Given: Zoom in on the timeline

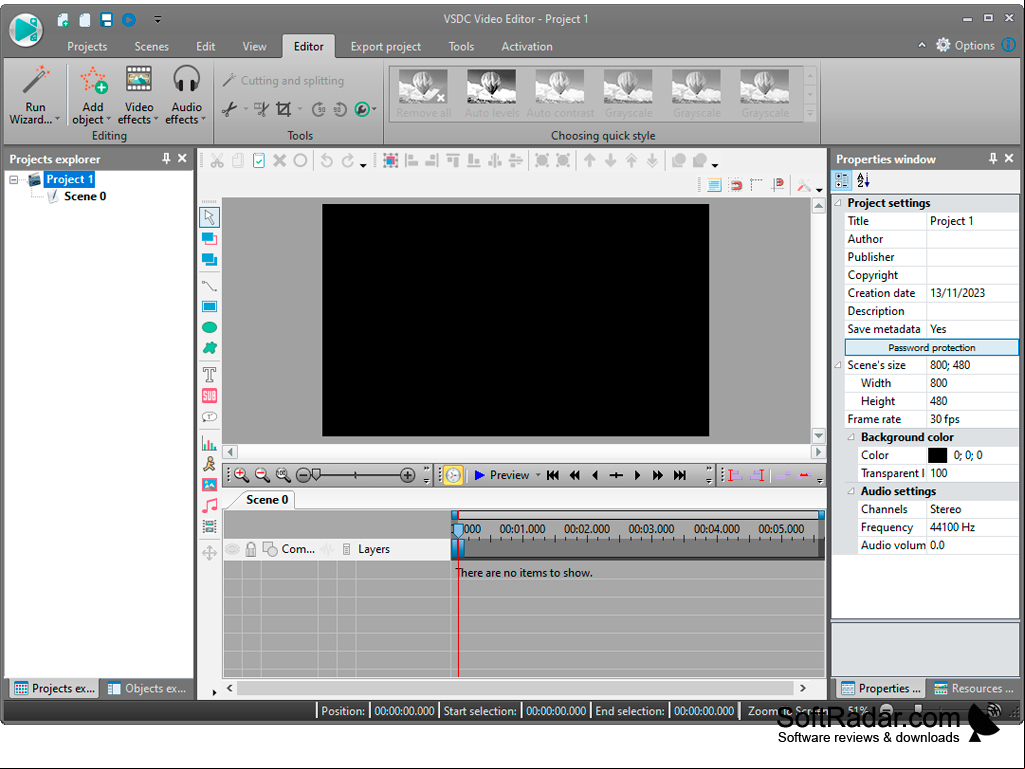Looking at the screenshot, I should tap(241, 475).
